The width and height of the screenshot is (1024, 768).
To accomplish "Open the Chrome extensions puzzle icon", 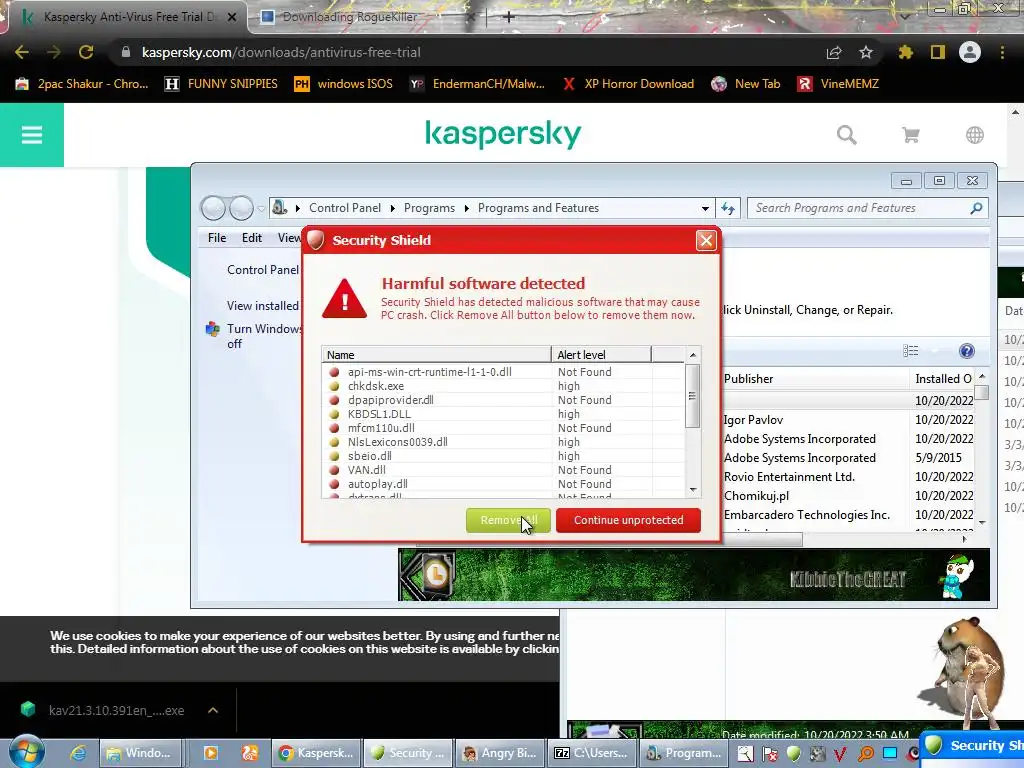I will pyautogui.click(x=905, y=52).
